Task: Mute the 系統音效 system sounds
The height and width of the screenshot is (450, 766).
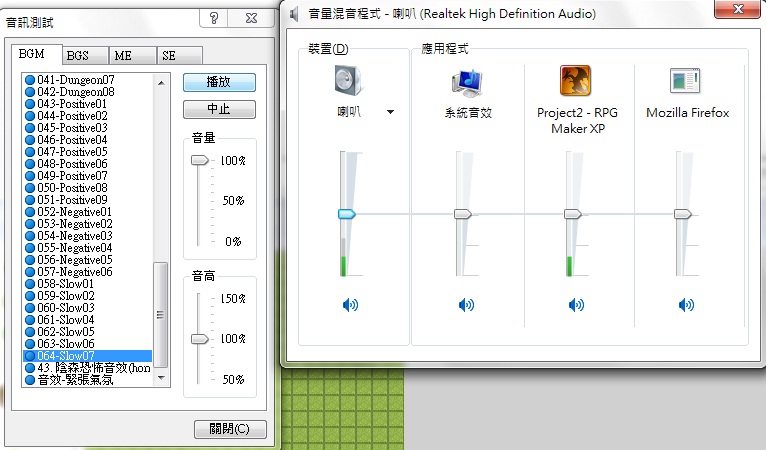Action: tap(466, 305)
